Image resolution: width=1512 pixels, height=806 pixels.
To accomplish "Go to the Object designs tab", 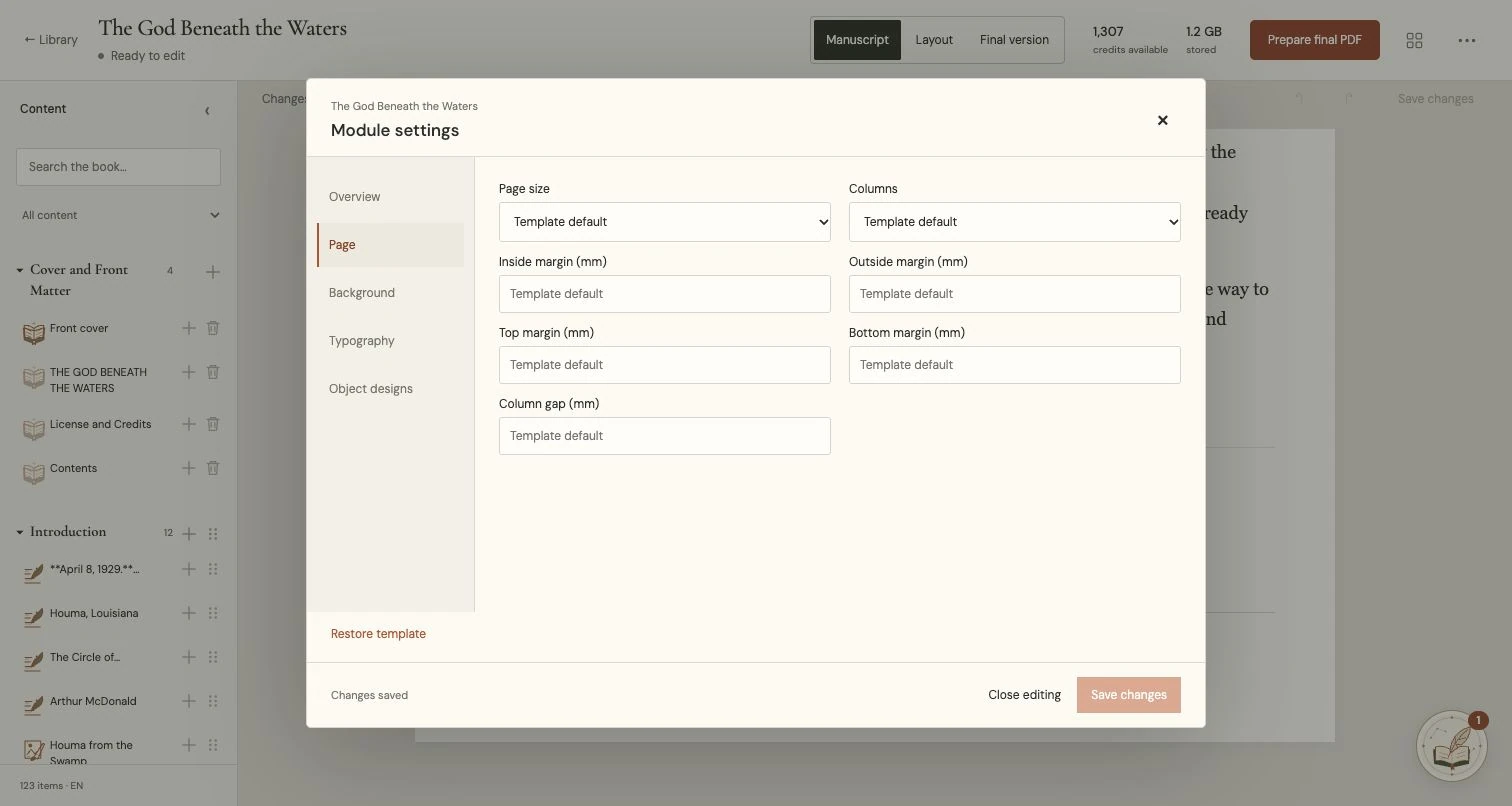I will [390, 389].
